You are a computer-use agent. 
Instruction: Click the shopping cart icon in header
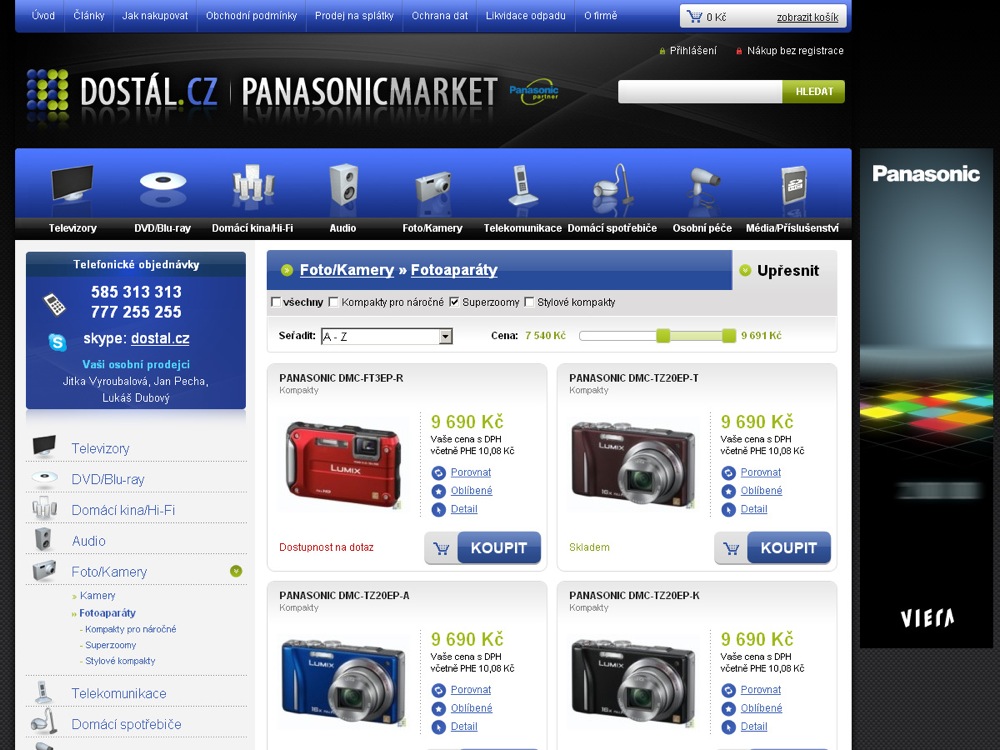[x=694, y=17]
